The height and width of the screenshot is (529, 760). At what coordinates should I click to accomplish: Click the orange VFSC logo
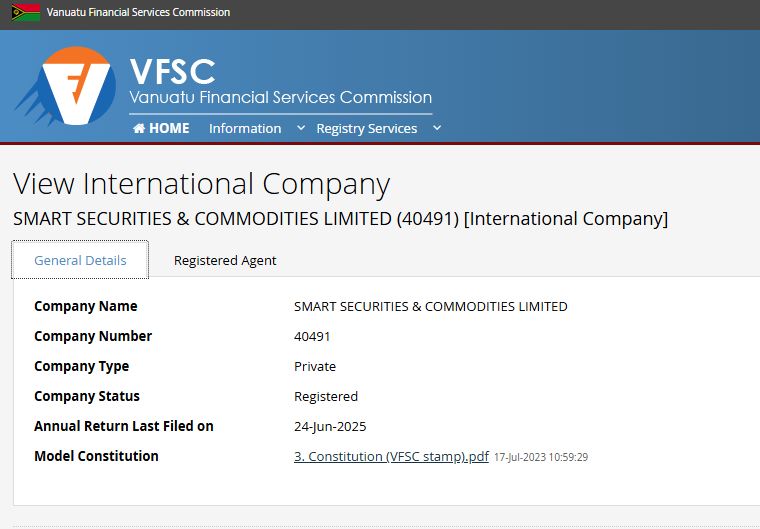[x=76, y=87]
